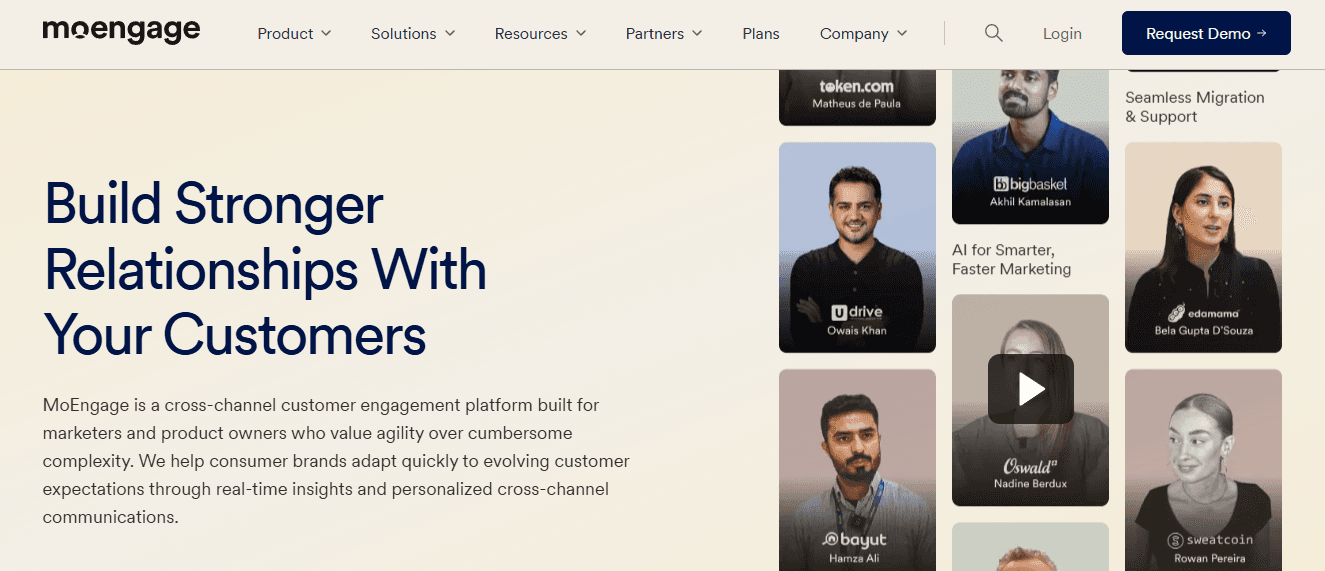Open the Solutions menu
1325x571 pixels.
[413, 33]
